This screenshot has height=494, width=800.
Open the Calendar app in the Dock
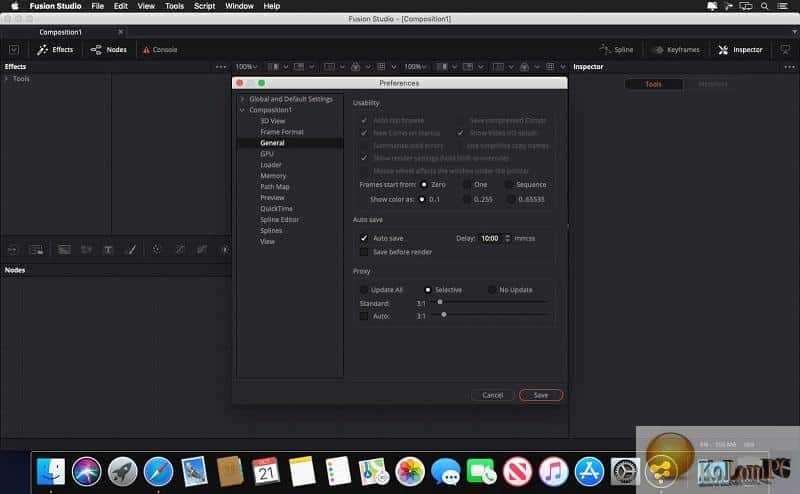point(266,471)
